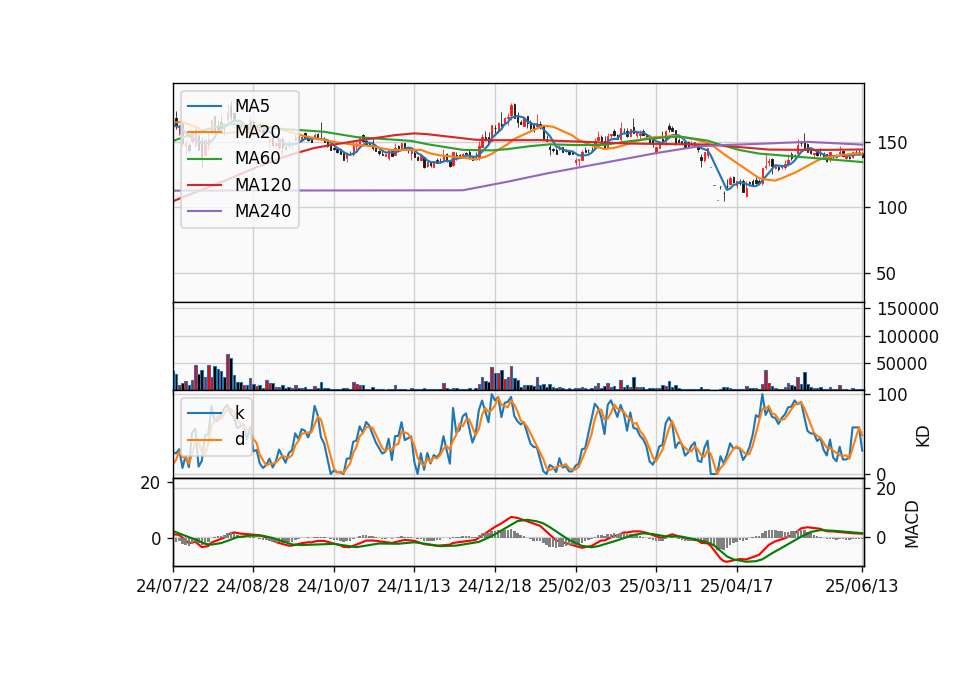Screen dimensions: 960x690
Task: Click the price axis label 100 beside price chart
Action: point(892,208)
